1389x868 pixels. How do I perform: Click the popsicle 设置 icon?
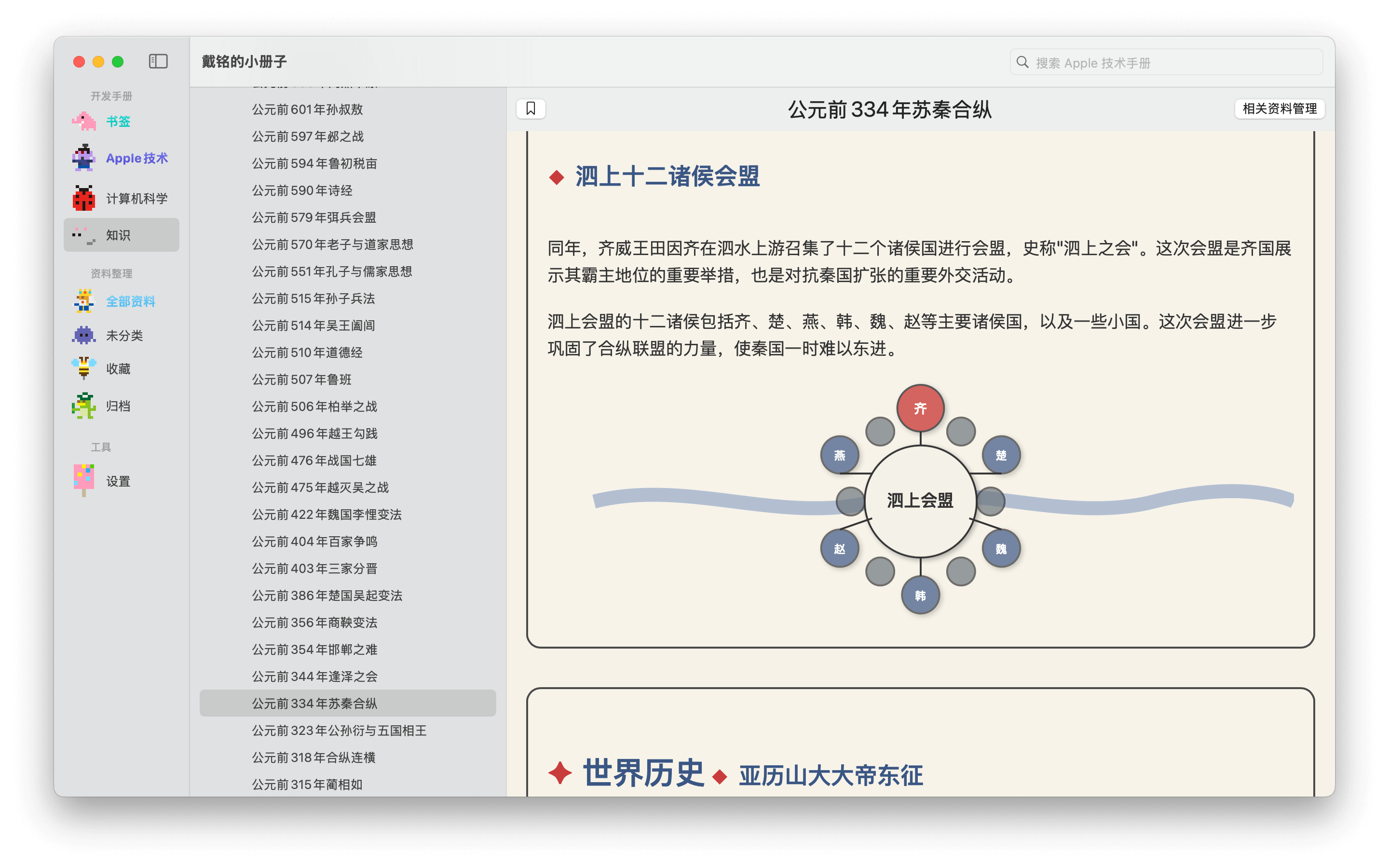(x=84, y=480)
